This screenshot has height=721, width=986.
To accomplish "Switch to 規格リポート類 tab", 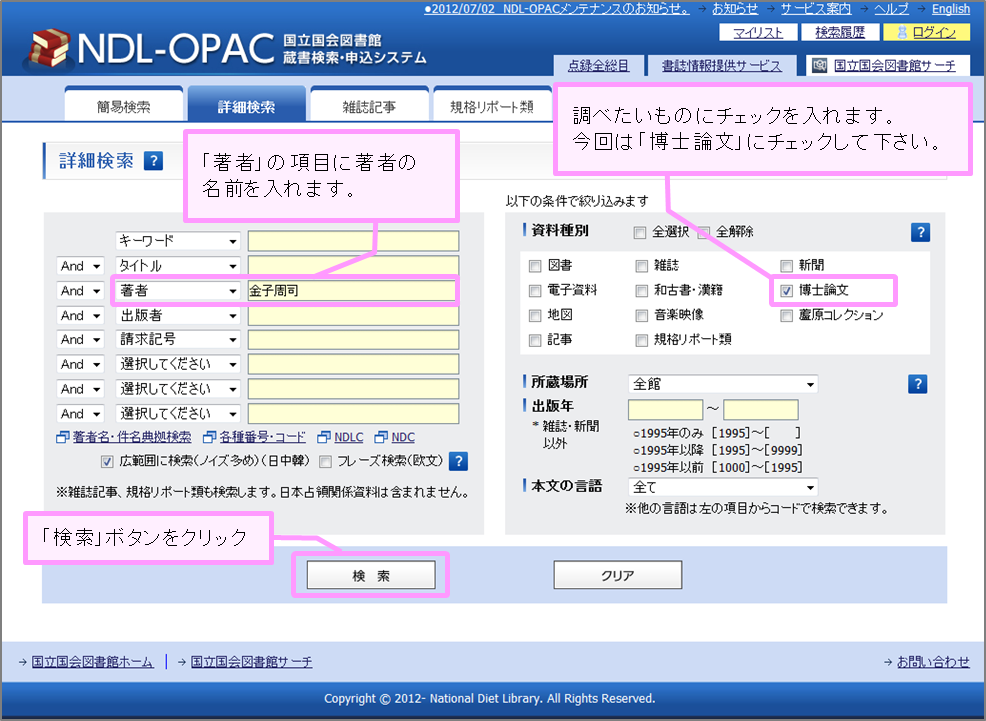I will (492, 106).
